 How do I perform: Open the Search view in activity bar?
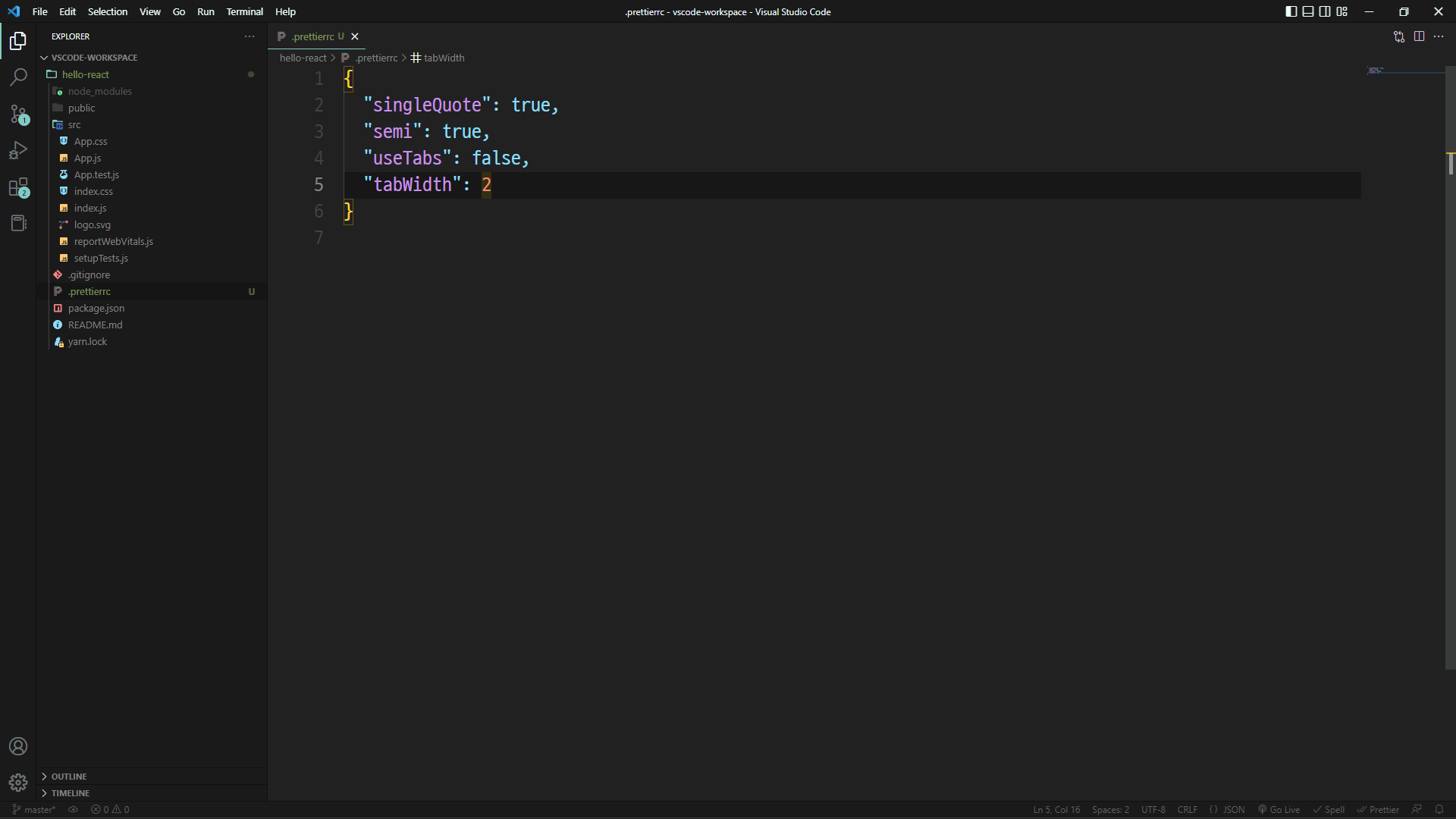tap(18, 77)
